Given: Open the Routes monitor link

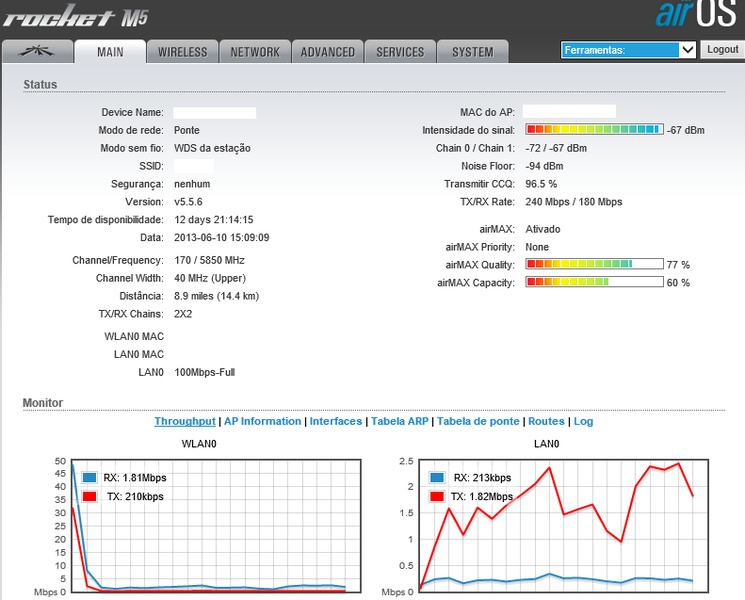Looking at the screenshot, I should [546, 421].
